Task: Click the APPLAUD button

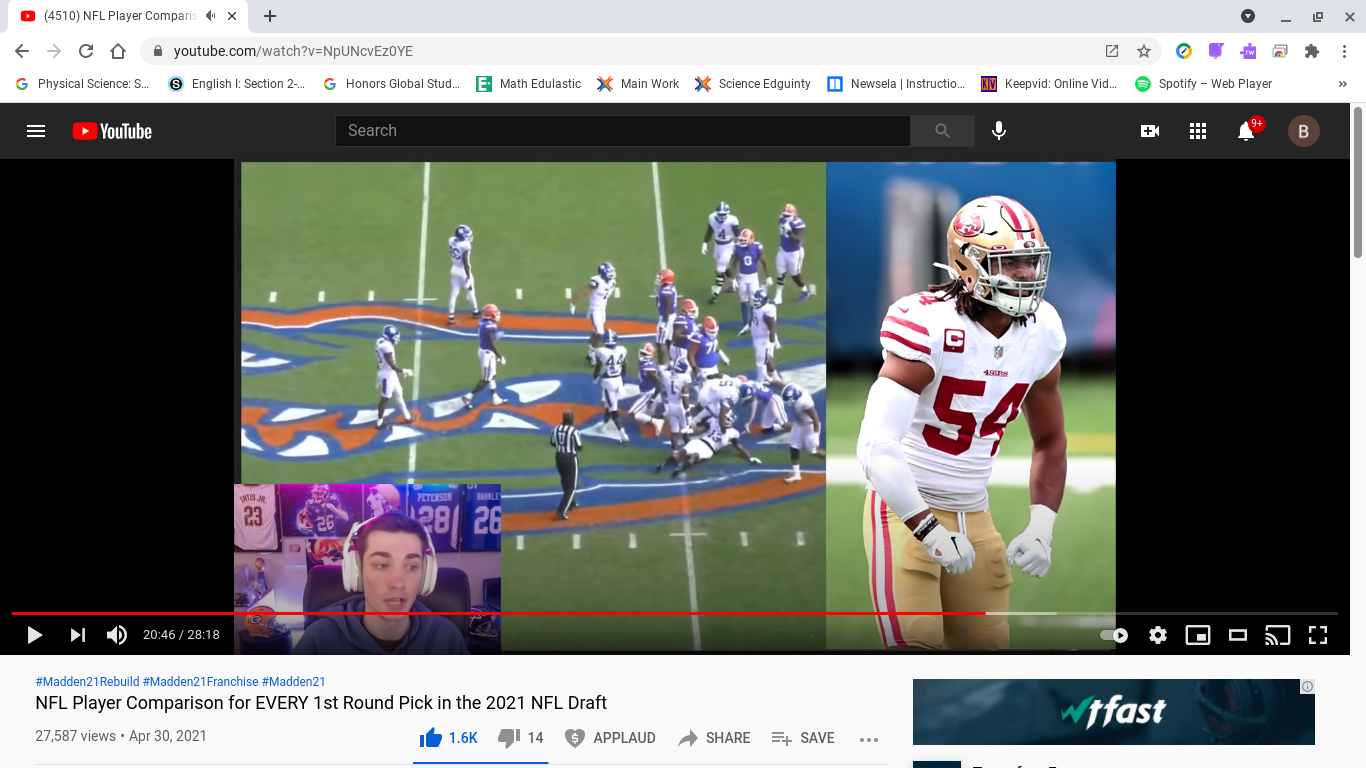Action: click(x=610, y=738)
